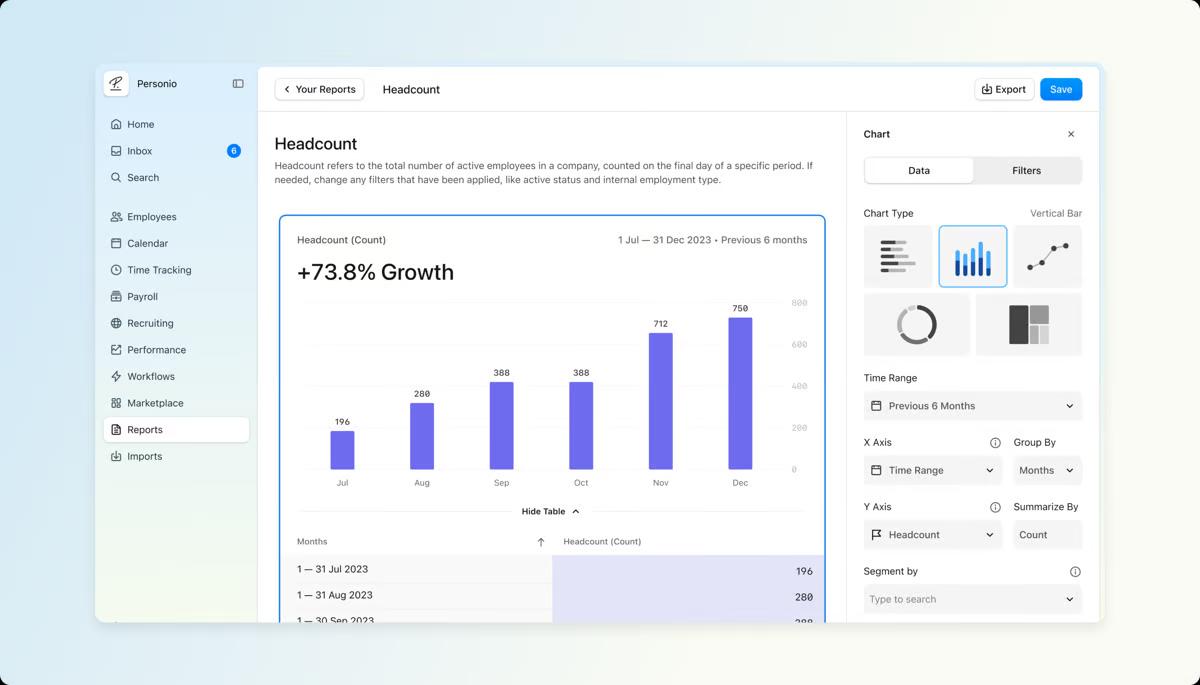Image resolution: width=1200 pixels, height=685 pixels.
Task: Select the Data tab
Action: point(918,170)
